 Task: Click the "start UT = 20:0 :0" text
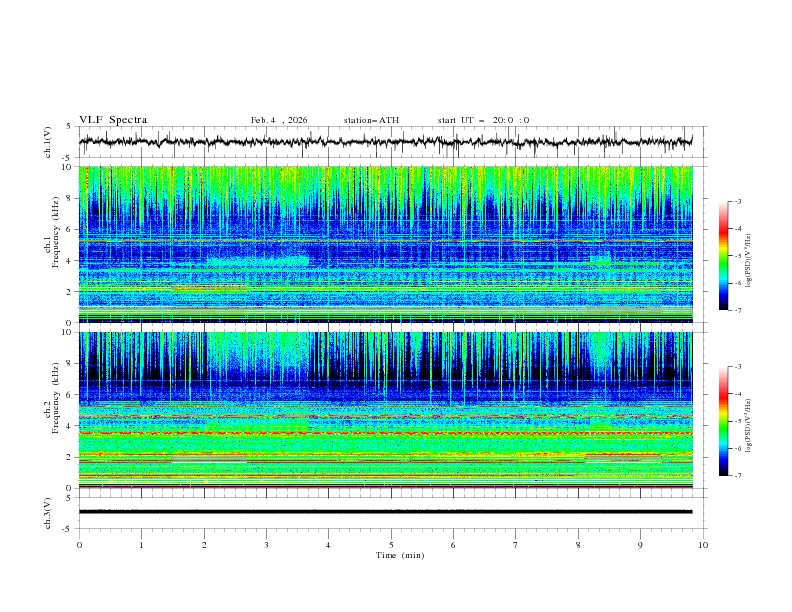pyautogui.click(x=483, y=120)
